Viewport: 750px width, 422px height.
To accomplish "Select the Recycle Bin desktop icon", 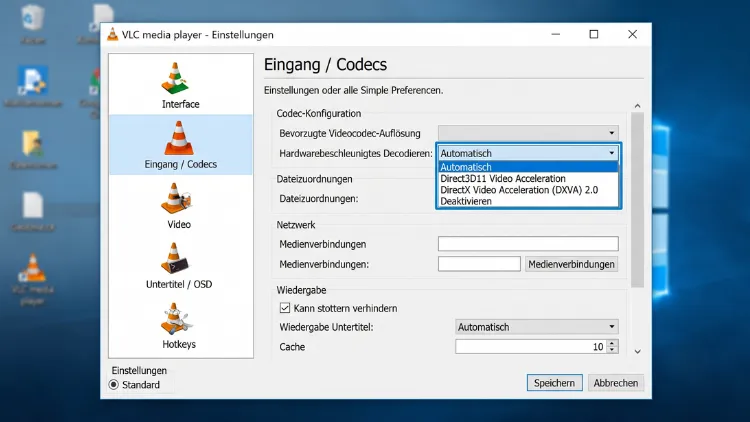I will click(x=33, y=23).
